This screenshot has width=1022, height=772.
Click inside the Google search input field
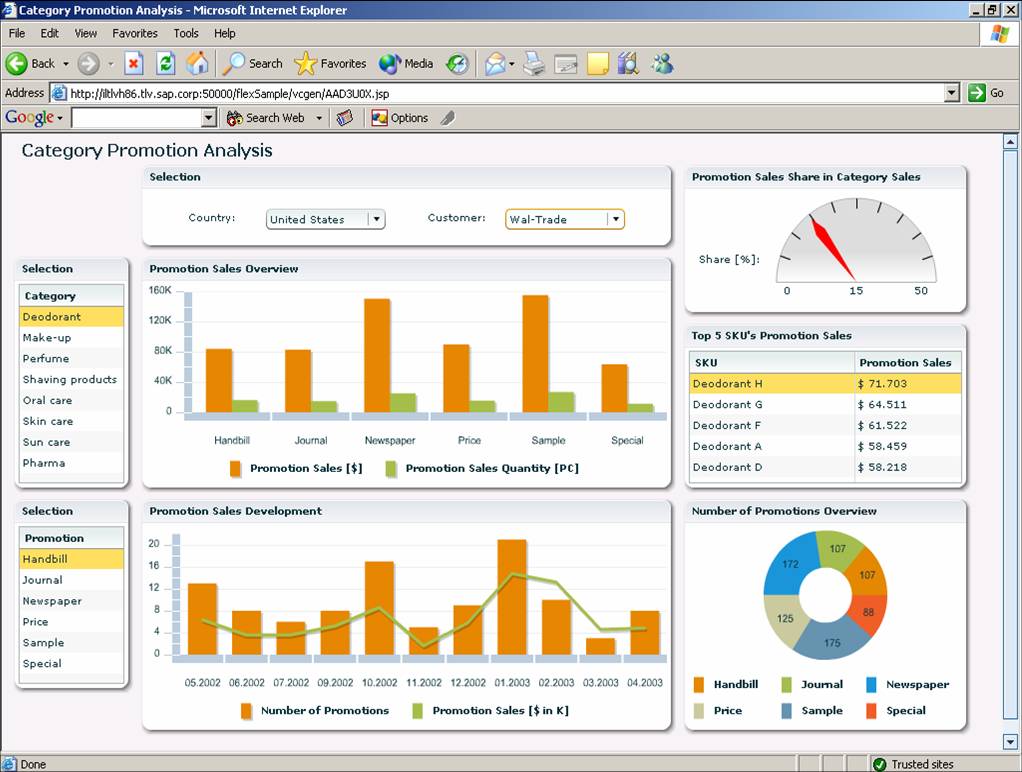(136, 118)
